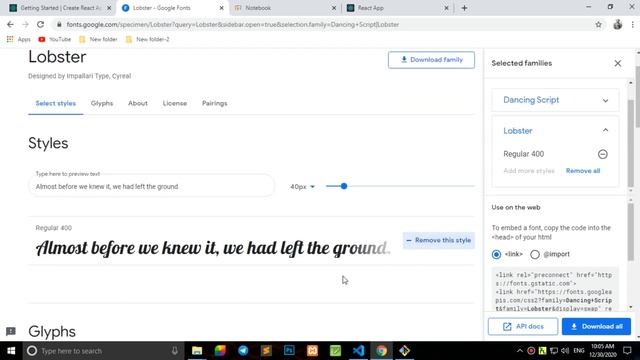
Task: Click the Download all button
Action: pos(596,326)
